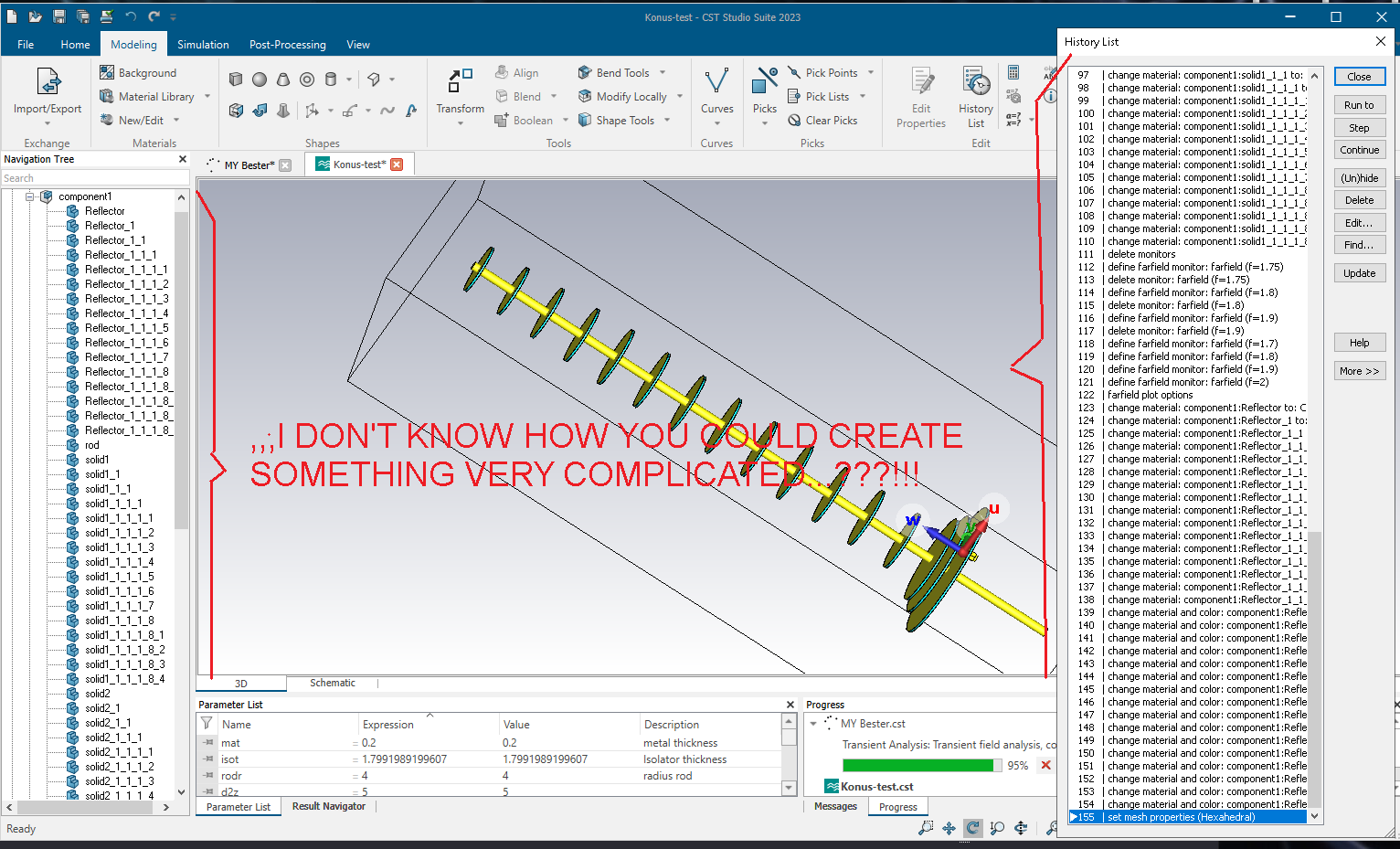Click the More >> button
The height and width of the screenshot is (849, 1400).
pos(1360,371)
